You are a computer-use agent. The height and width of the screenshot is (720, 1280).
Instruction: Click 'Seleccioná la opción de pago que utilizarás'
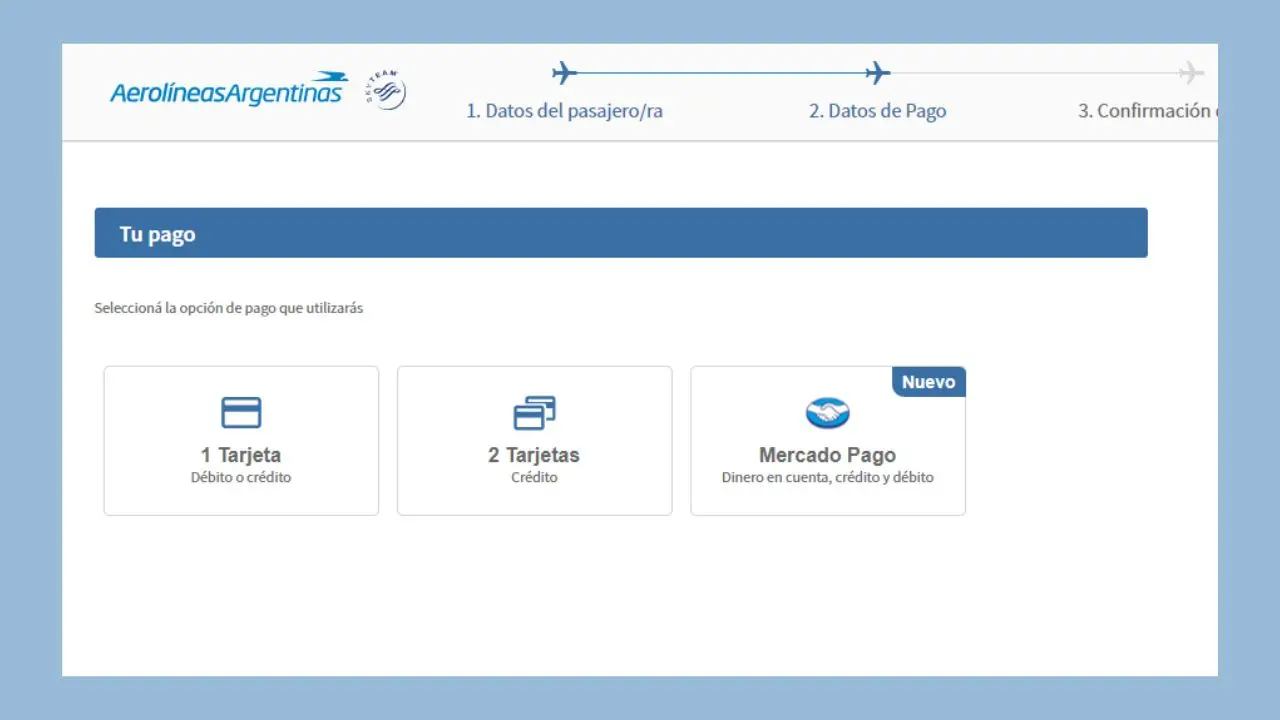[x=229, y=308]
